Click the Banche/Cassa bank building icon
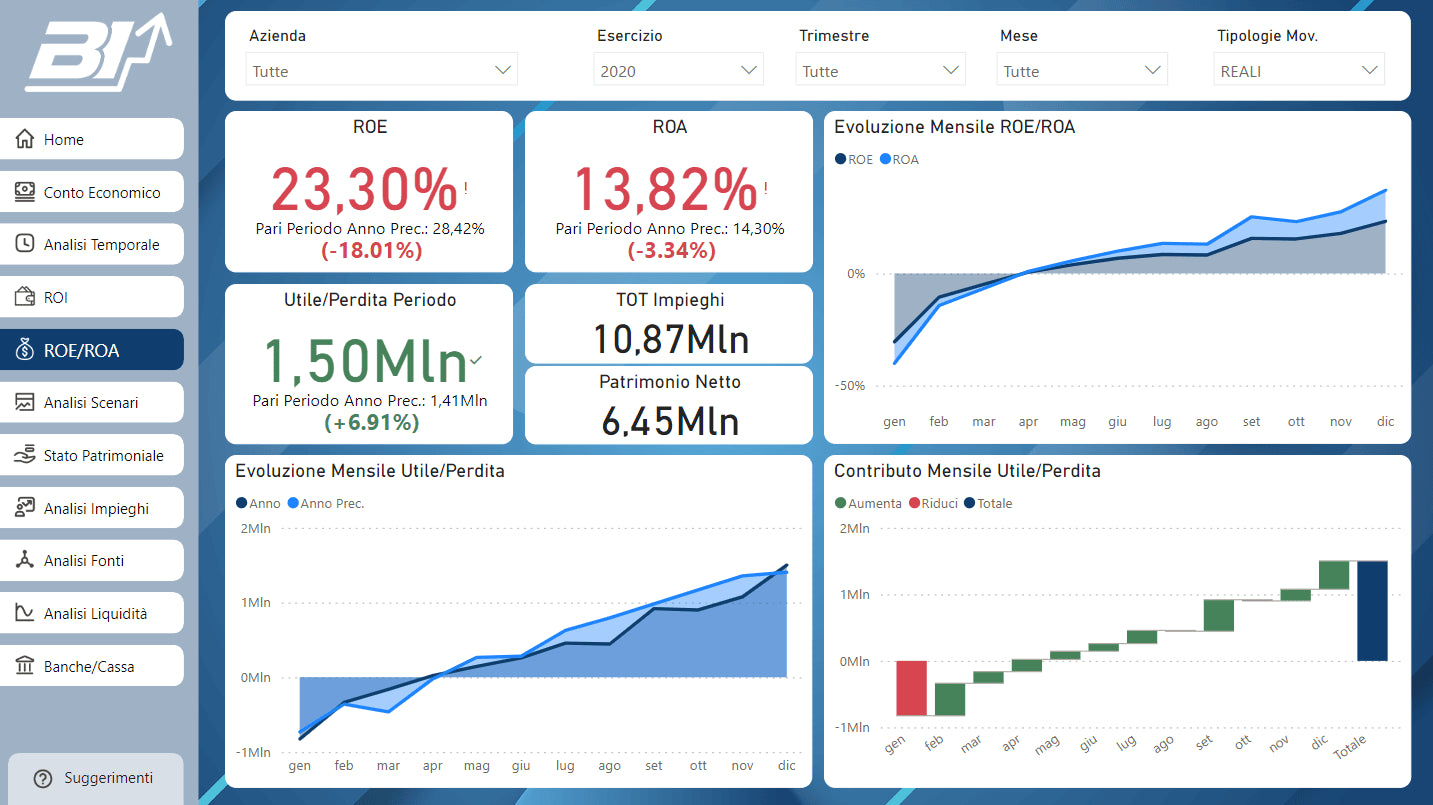This screenshot has height=805, width=1433. [x=25, y=666]
